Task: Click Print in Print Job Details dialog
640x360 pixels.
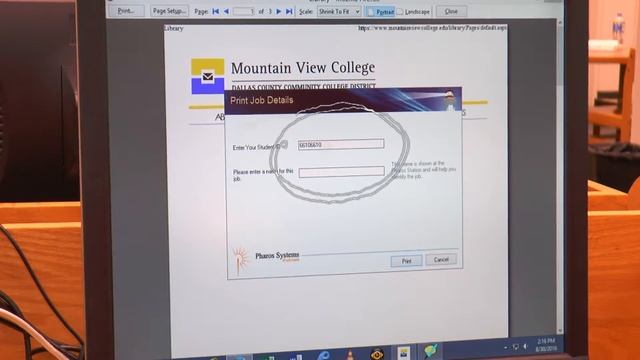Action: tap(406, 260)
